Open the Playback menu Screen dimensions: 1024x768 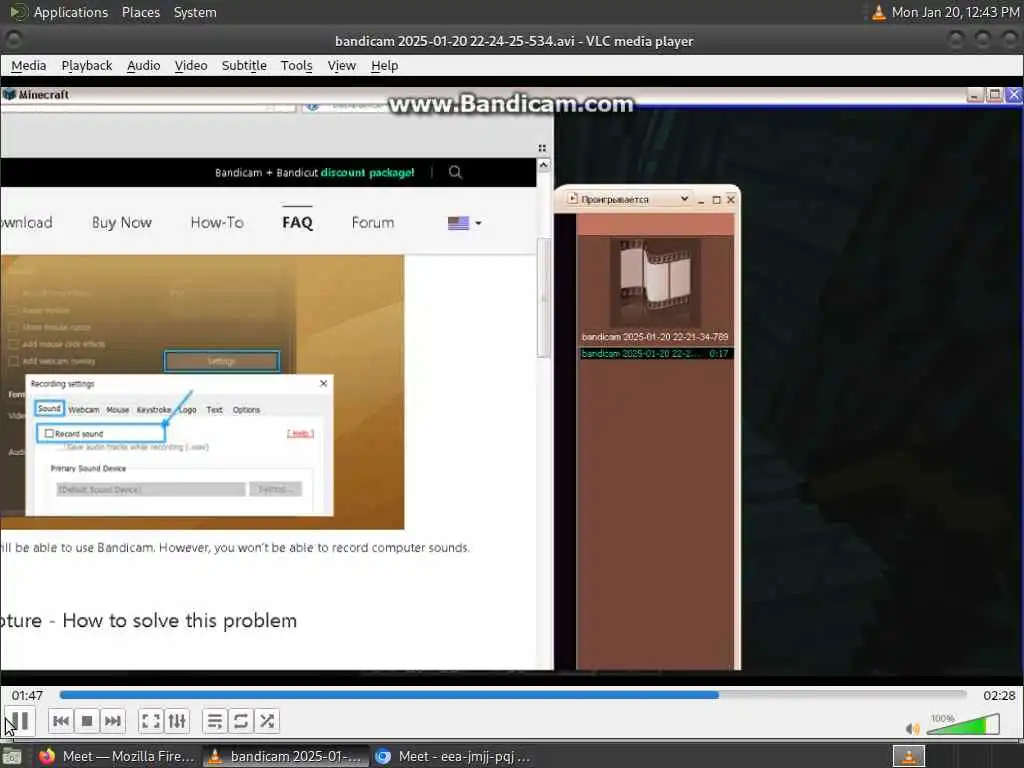click(x=87, y=65)
